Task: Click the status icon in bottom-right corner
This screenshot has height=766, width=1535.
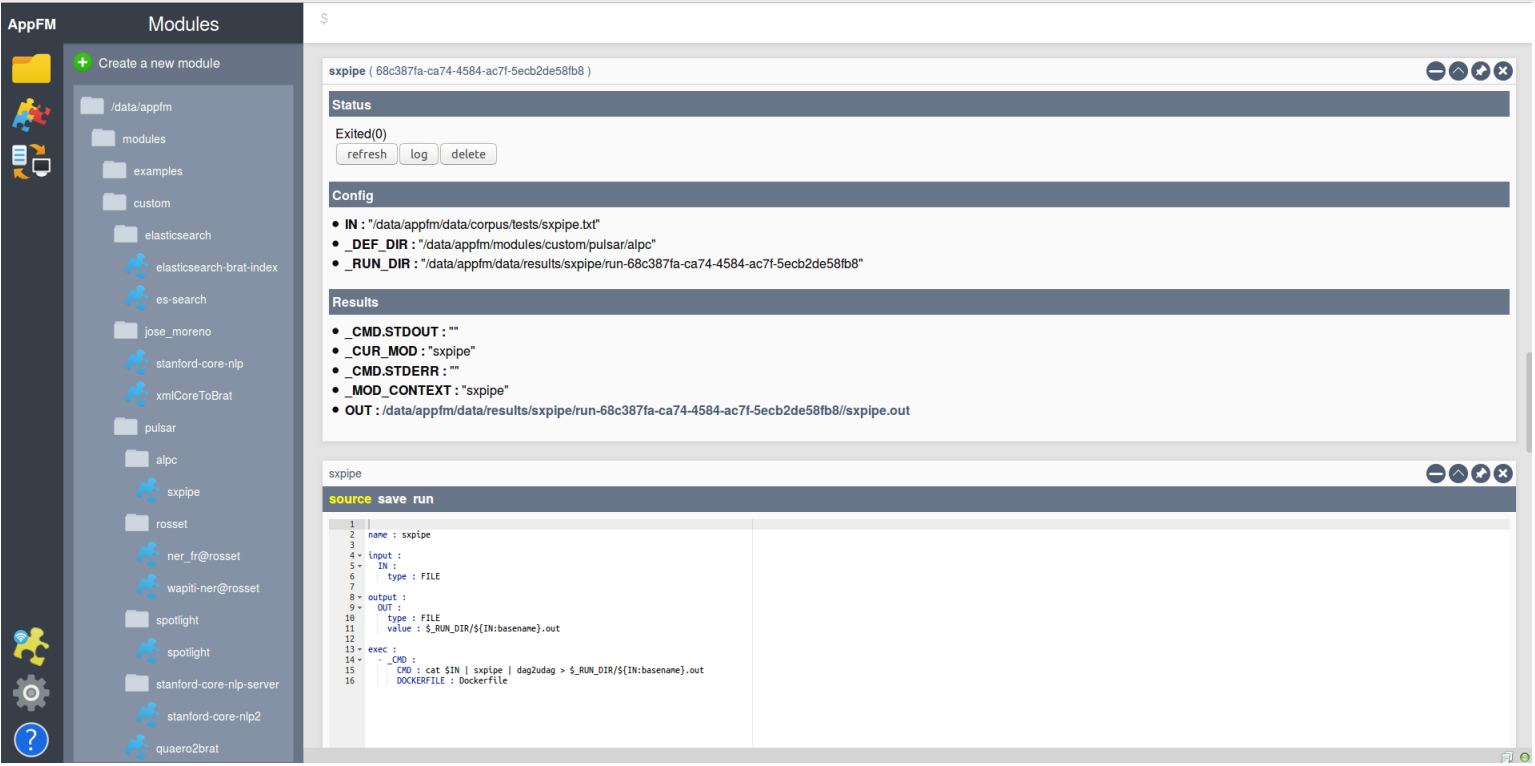Action: (1524, 757)
